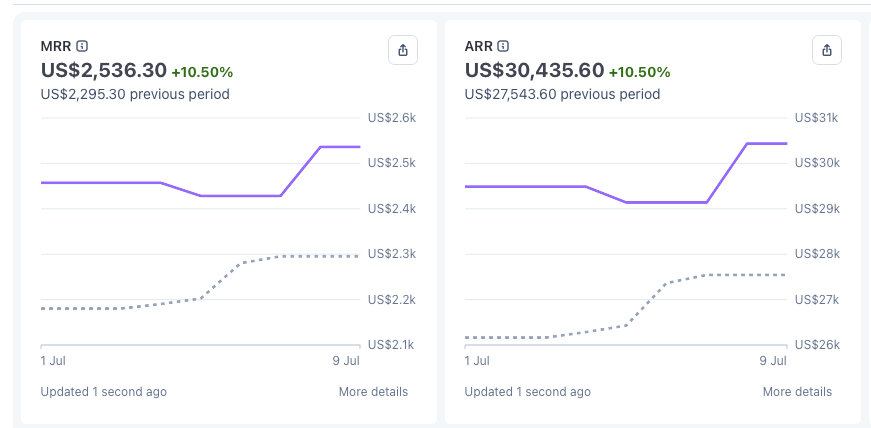Click the US$28k axis label
The image size is (871, 428).
[x=817, y=254]
